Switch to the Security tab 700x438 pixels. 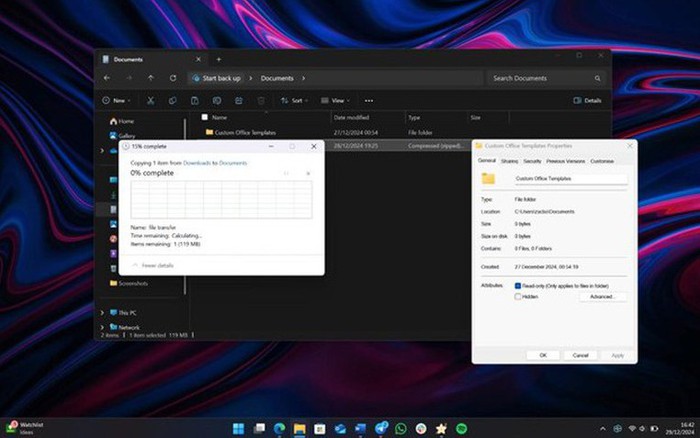click(532, 161)
